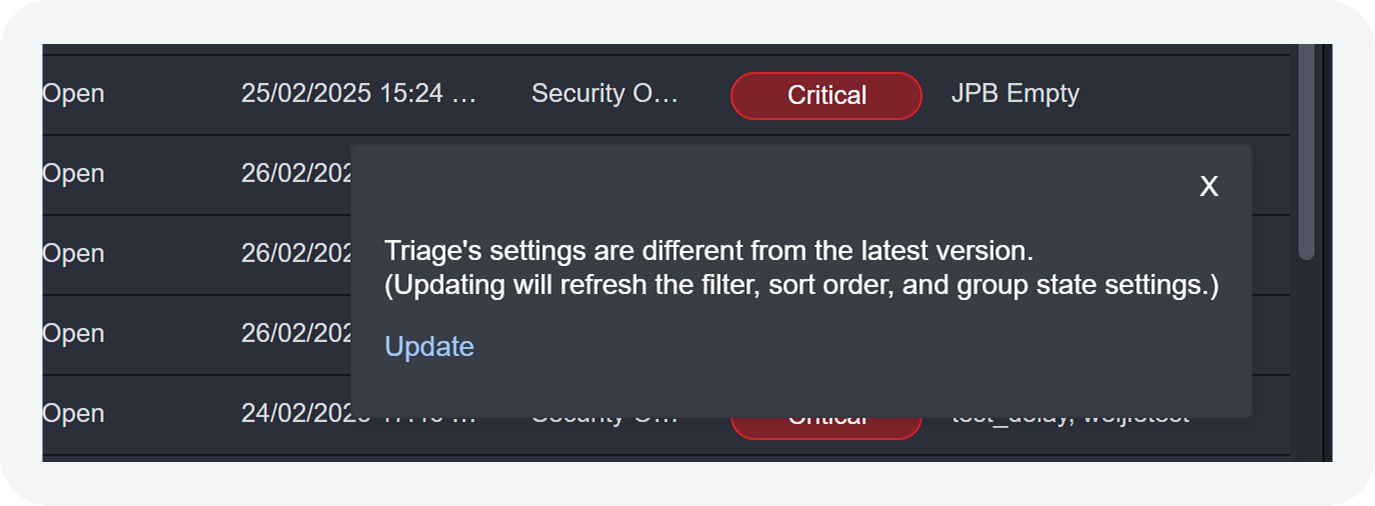
Task: Click the "Updating will refresh the filter" text
Action: [x=801, y=286]
